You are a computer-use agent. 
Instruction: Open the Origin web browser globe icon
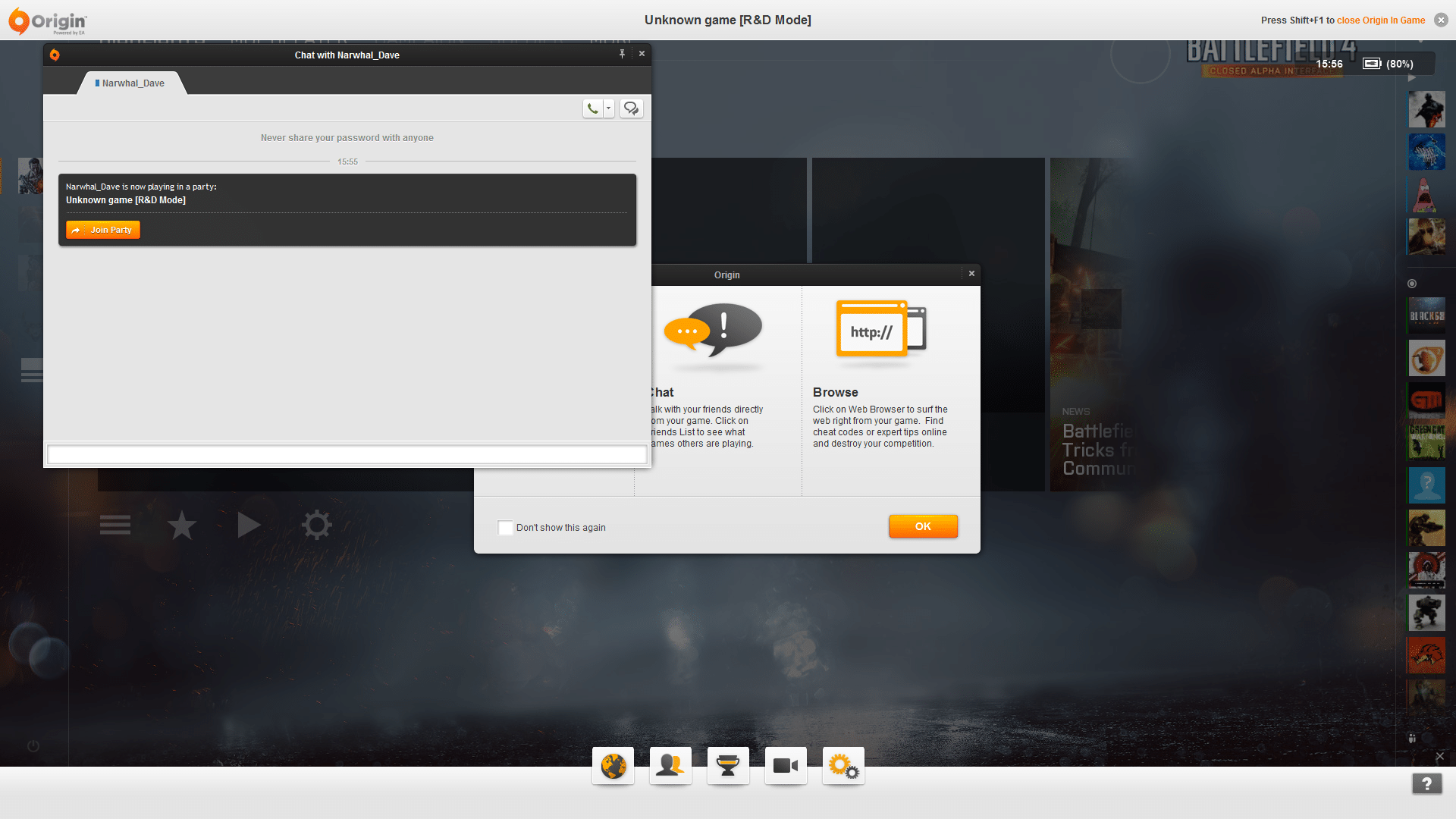coord(613,766)
